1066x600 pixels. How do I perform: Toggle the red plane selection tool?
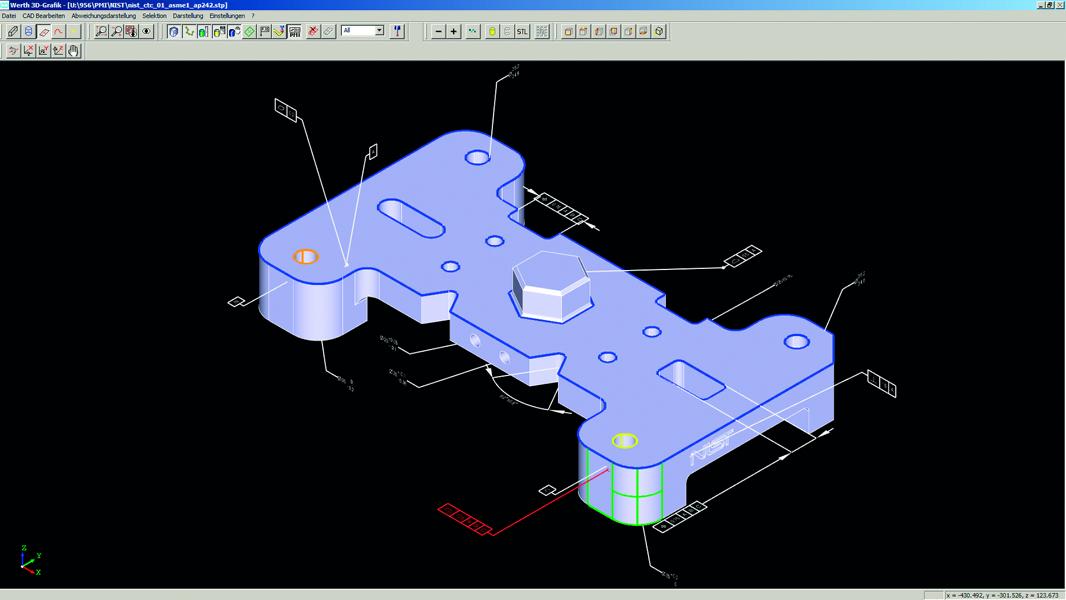44,31
